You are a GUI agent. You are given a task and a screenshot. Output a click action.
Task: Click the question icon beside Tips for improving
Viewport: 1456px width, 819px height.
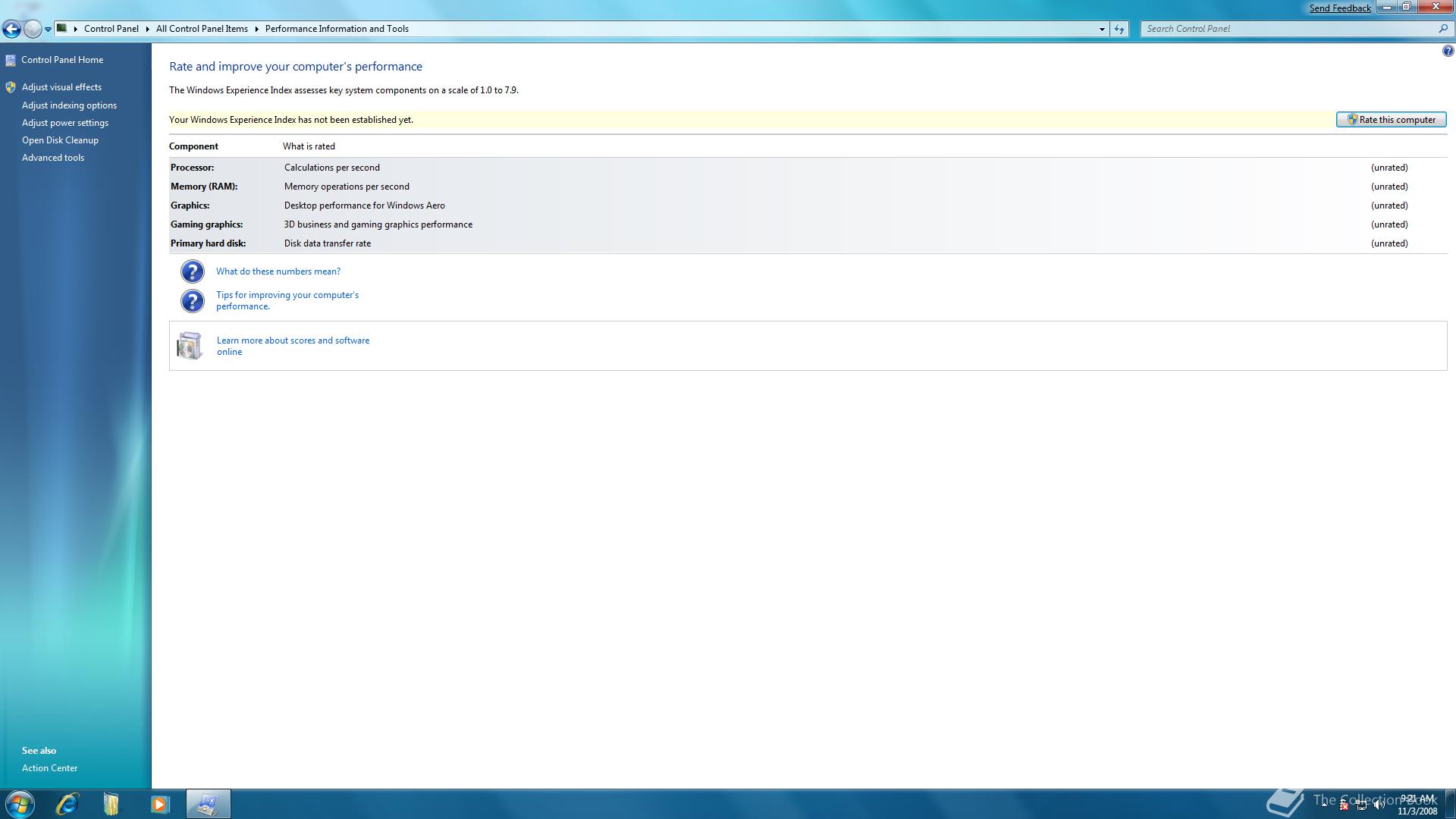(193, 301)
